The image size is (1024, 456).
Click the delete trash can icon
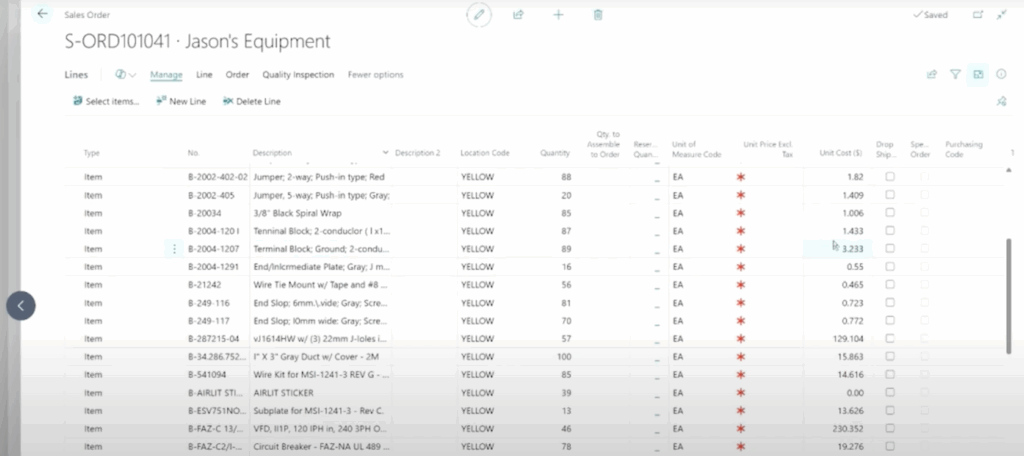point(598,15)
